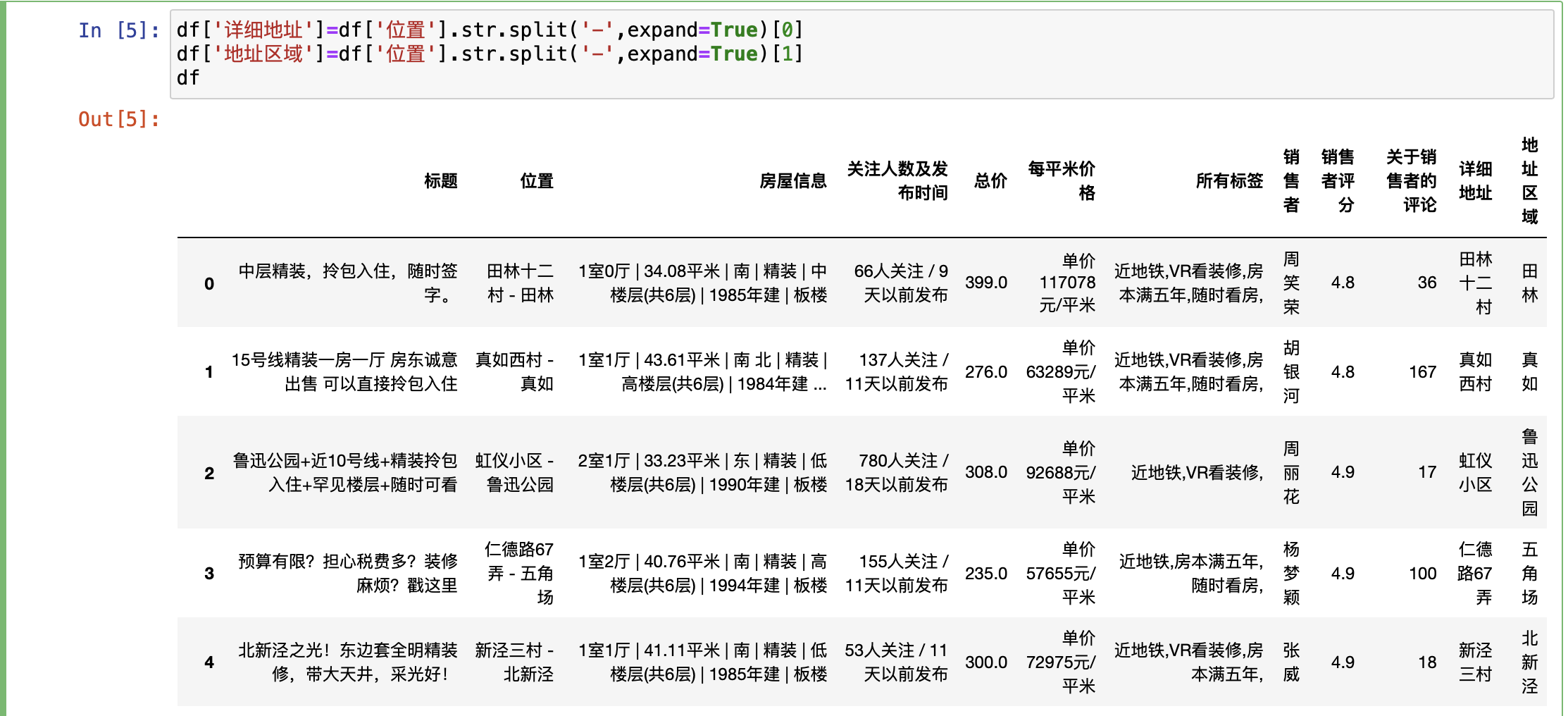Click location cell '田林十二村 - 田林'
The height and width of the screenshot is (716, 1568).
tap(521, 283)
